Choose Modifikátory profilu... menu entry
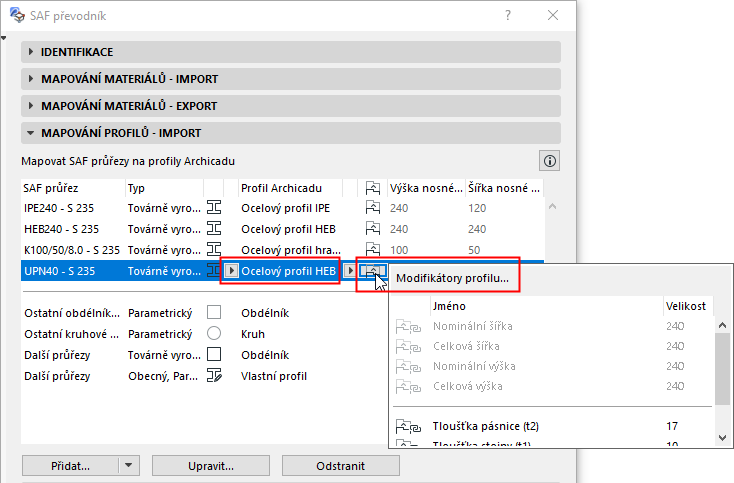 [x=452, y=278]
